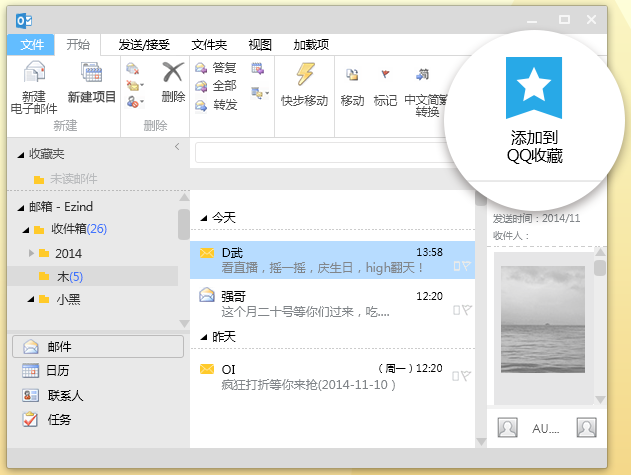Click right contact avatar in people pane
The image size is (631, 475).
(x=586, y=428)
